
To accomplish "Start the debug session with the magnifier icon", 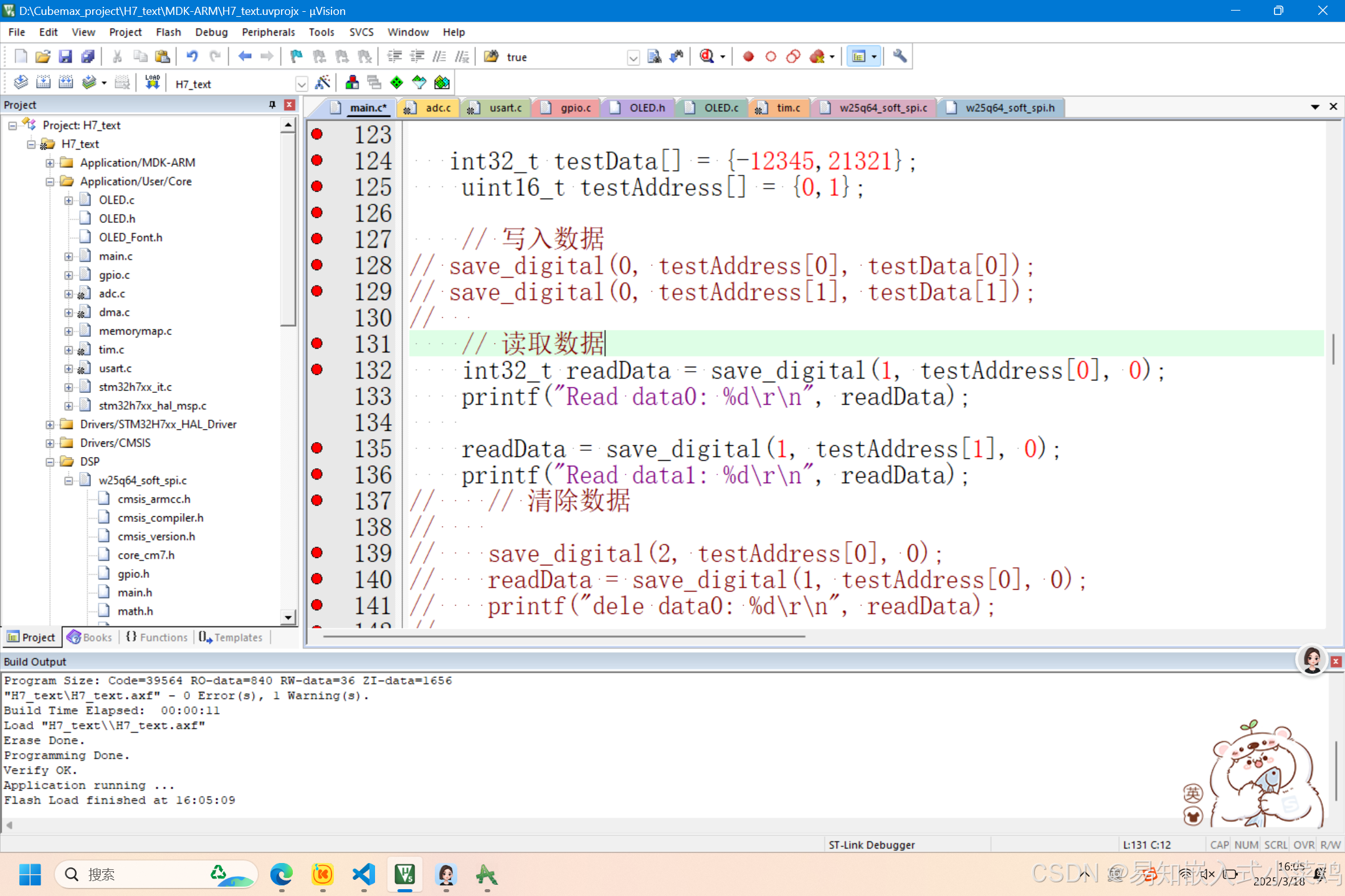I will tap(706, 57).
